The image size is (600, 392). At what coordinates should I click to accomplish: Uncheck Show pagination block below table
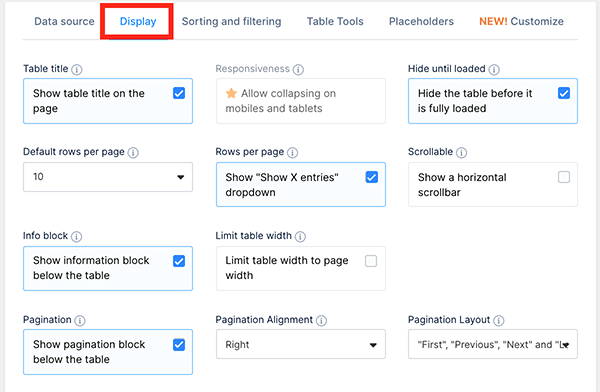(179, 345)
